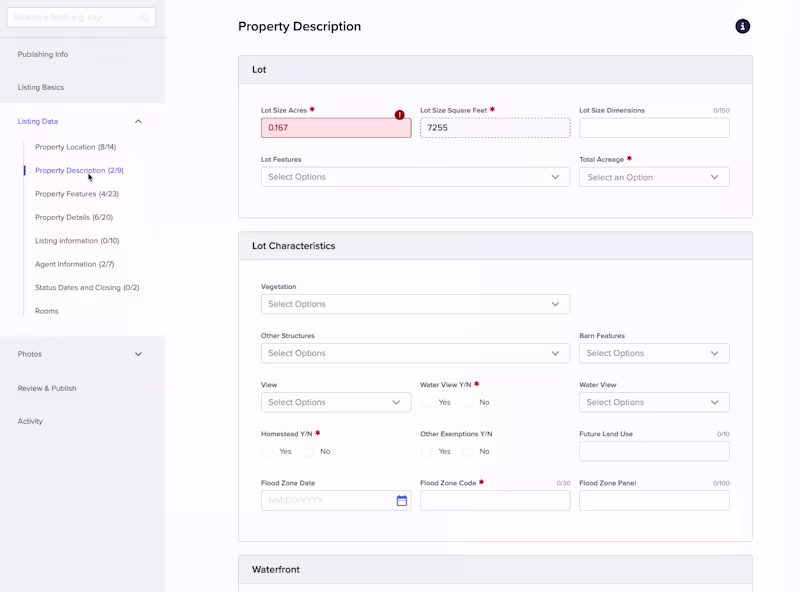The height and width of the screenshot is (592, 800).
Task: Click the Listing Data label
Action: pyautogui.click(x=38, y=121)
